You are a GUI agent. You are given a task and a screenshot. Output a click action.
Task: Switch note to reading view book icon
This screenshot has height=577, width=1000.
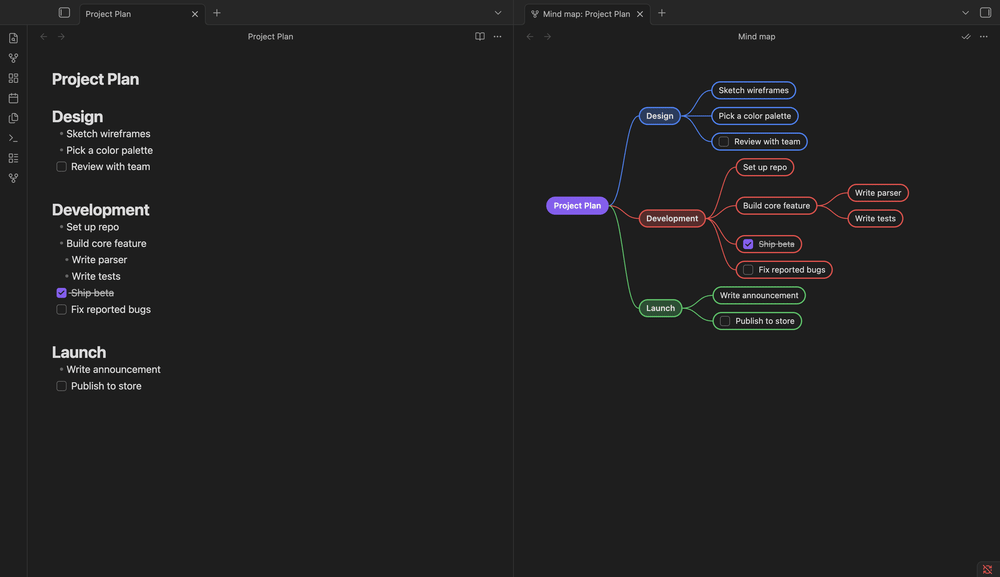click(480, 36)
